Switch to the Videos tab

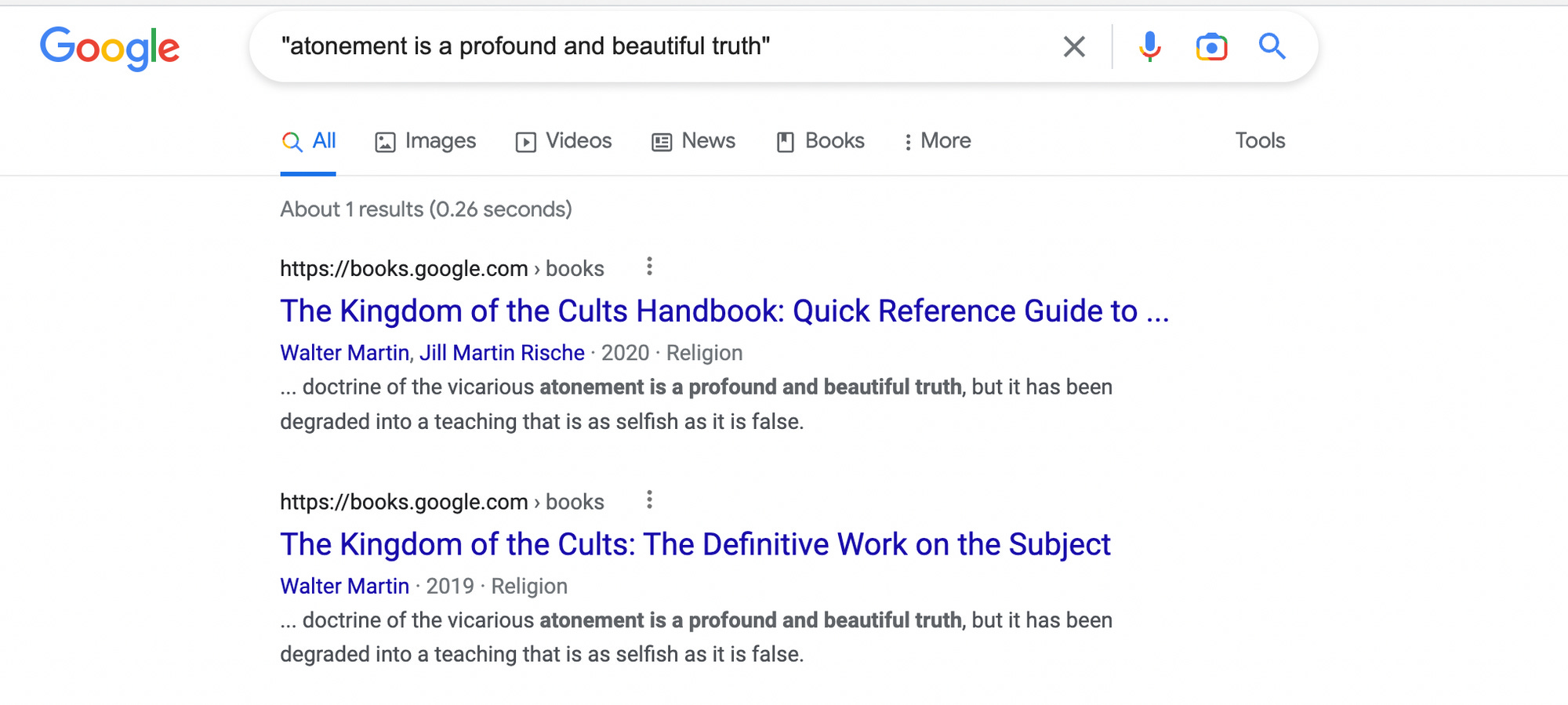[x=564, y=141]
